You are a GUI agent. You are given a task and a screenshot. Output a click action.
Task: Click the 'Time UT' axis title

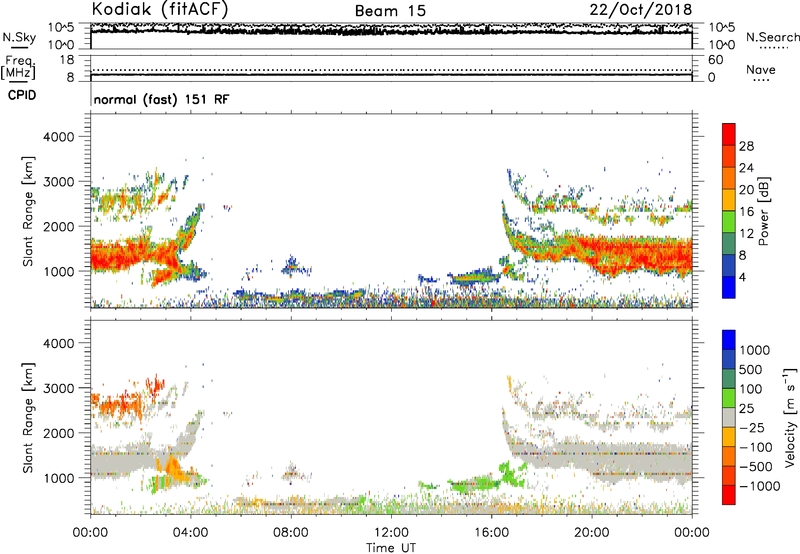[391, 548]
